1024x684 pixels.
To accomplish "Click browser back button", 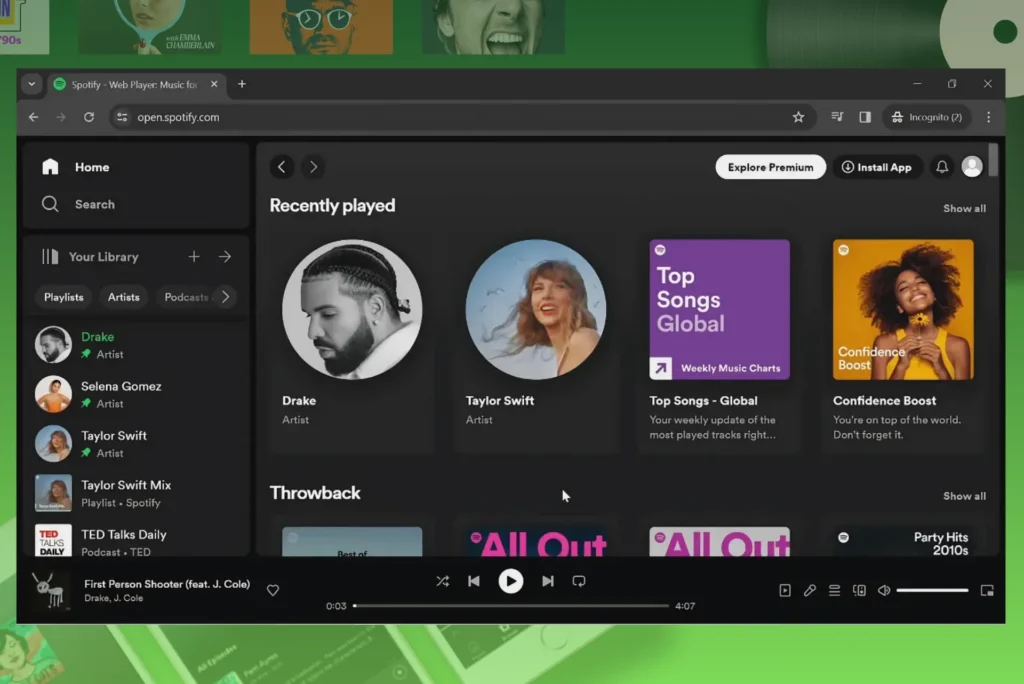I will (33, 117).
